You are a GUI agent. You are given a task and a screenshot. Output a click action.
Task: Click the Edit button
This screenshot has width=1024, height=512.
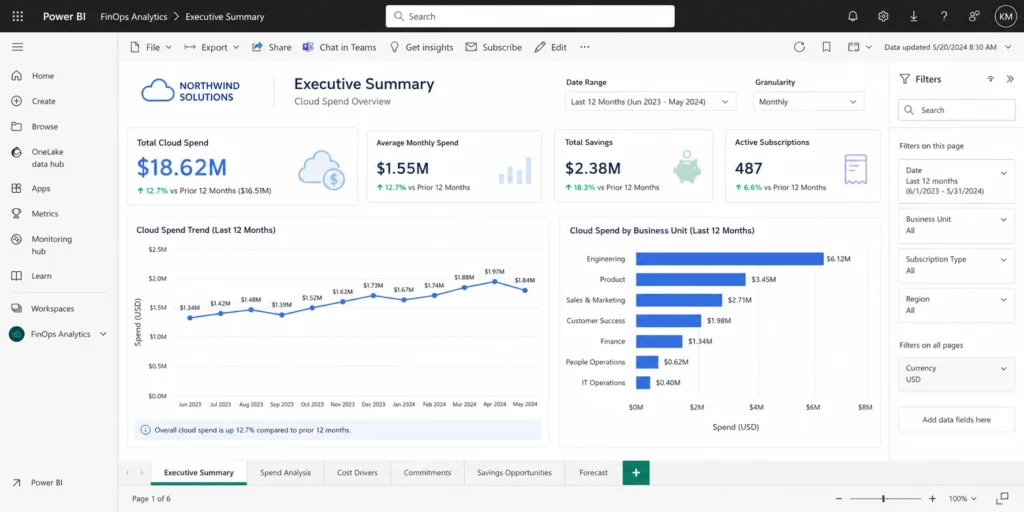tap(551, 47)
